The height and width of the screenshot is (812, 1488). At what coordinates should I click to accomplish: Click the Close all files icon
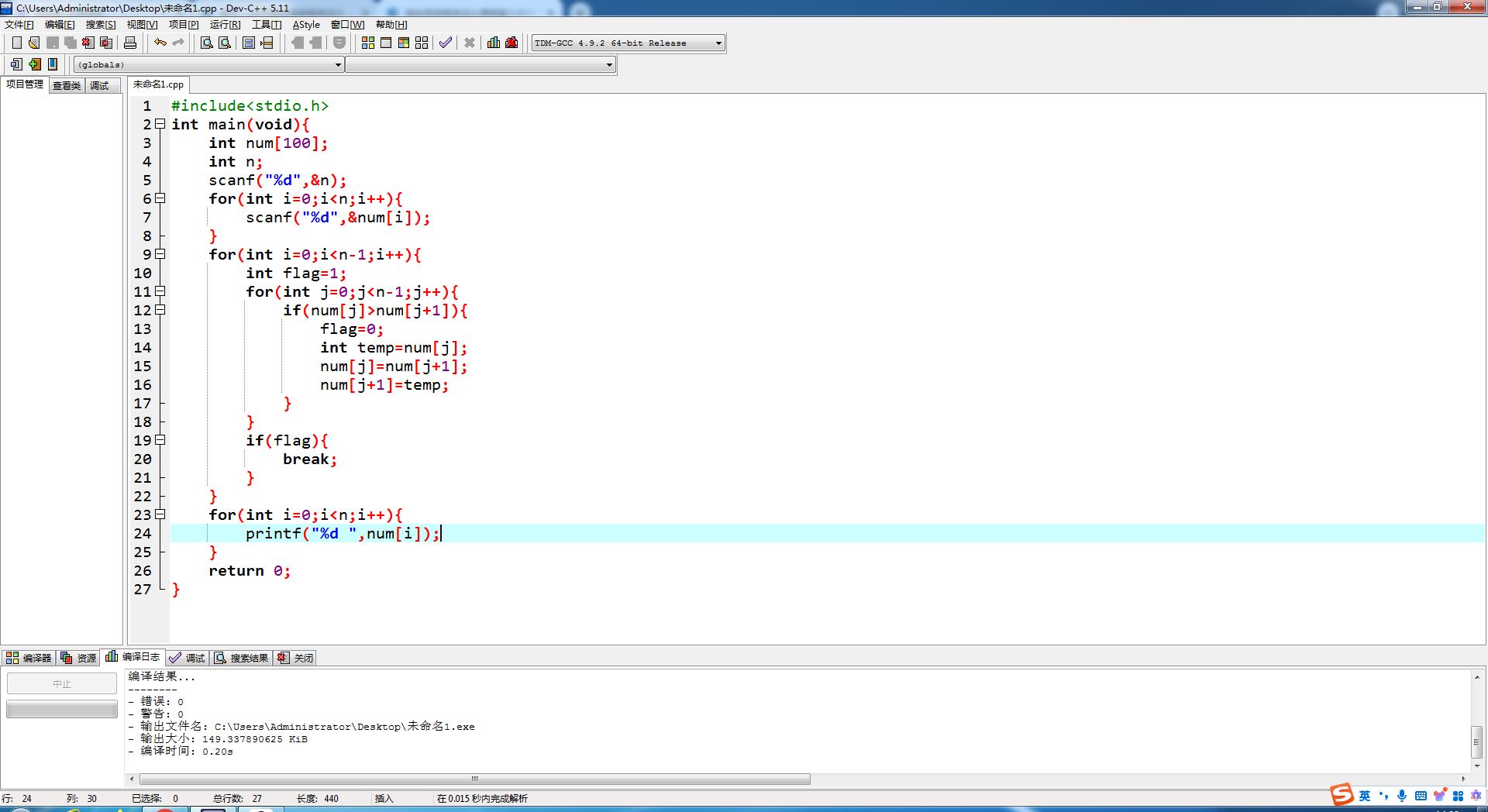[x=106, y=43]
